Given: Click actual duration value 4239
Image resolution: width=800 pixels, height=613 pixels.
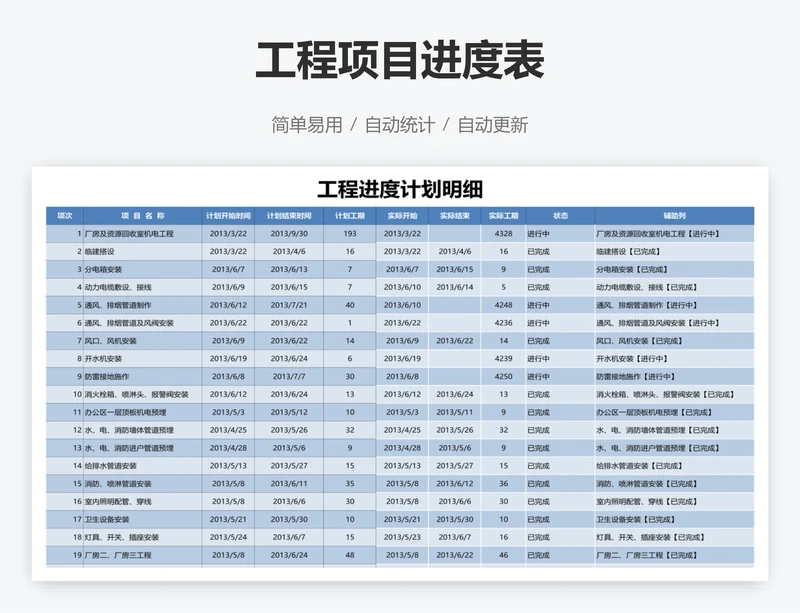Looking at the screenshot, I should pos(503,359).
